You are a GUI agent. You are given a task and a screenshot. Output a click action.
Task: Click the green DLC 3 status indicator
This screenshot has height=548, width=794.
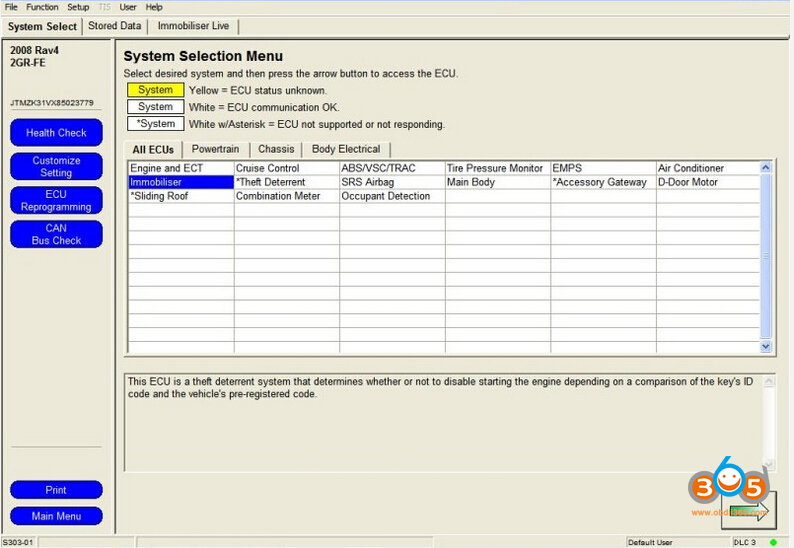pos(773,542)
